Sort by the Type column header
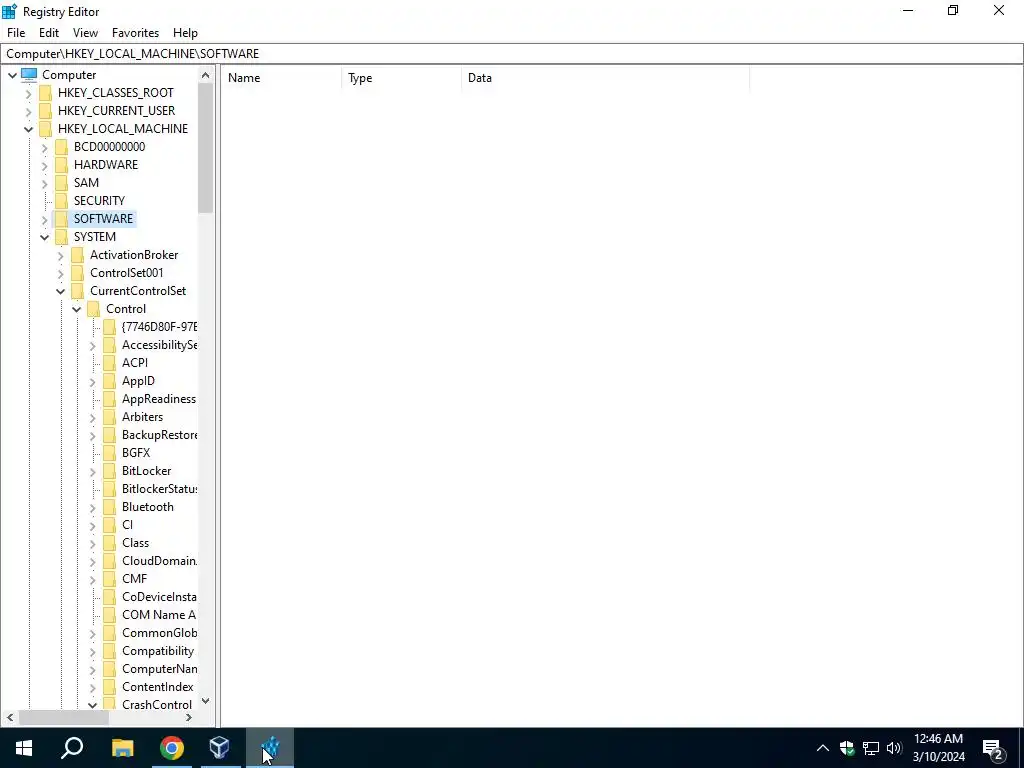 coord(402,78)
